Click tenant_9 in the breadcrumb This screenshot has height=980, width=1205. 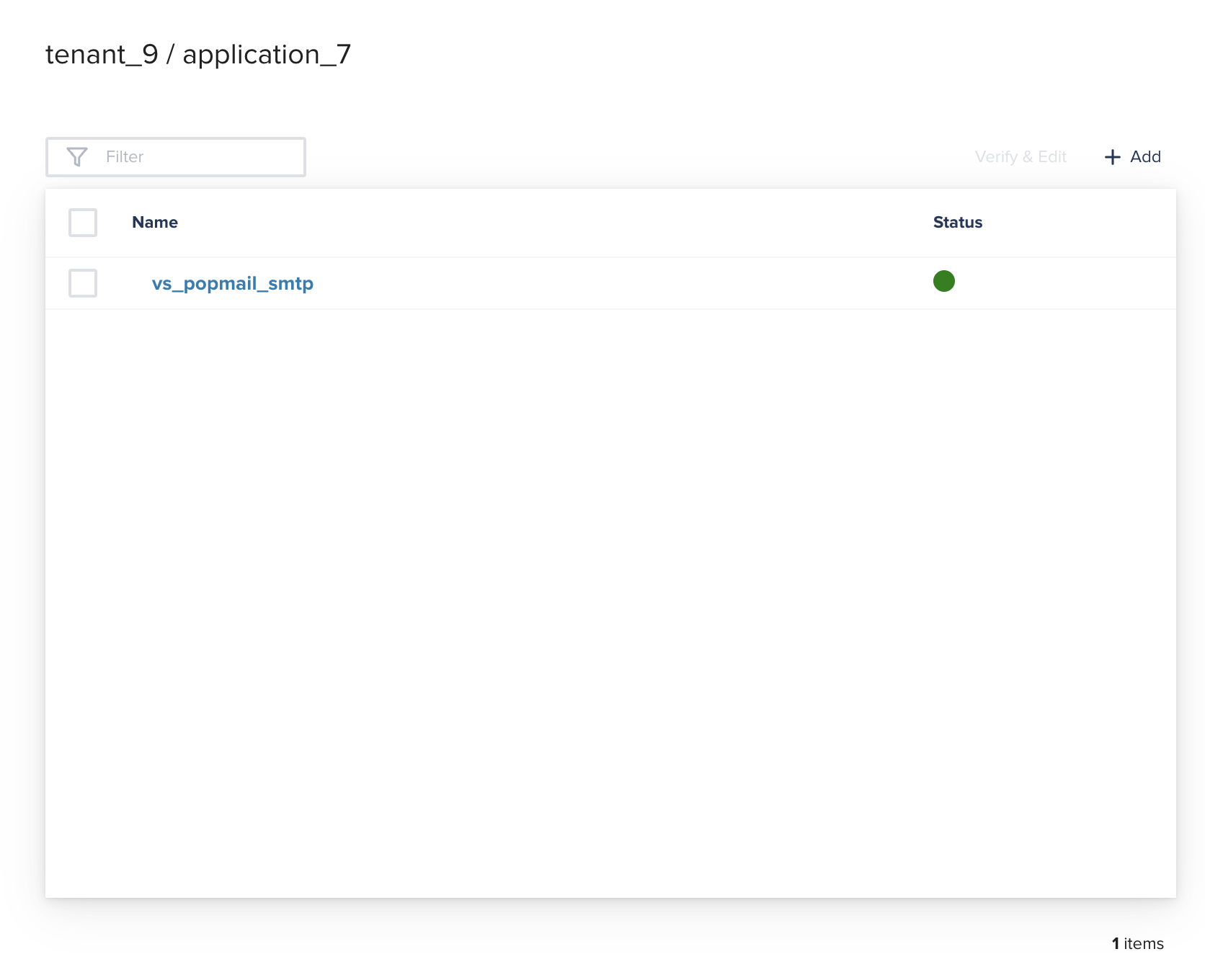point(102,54)
